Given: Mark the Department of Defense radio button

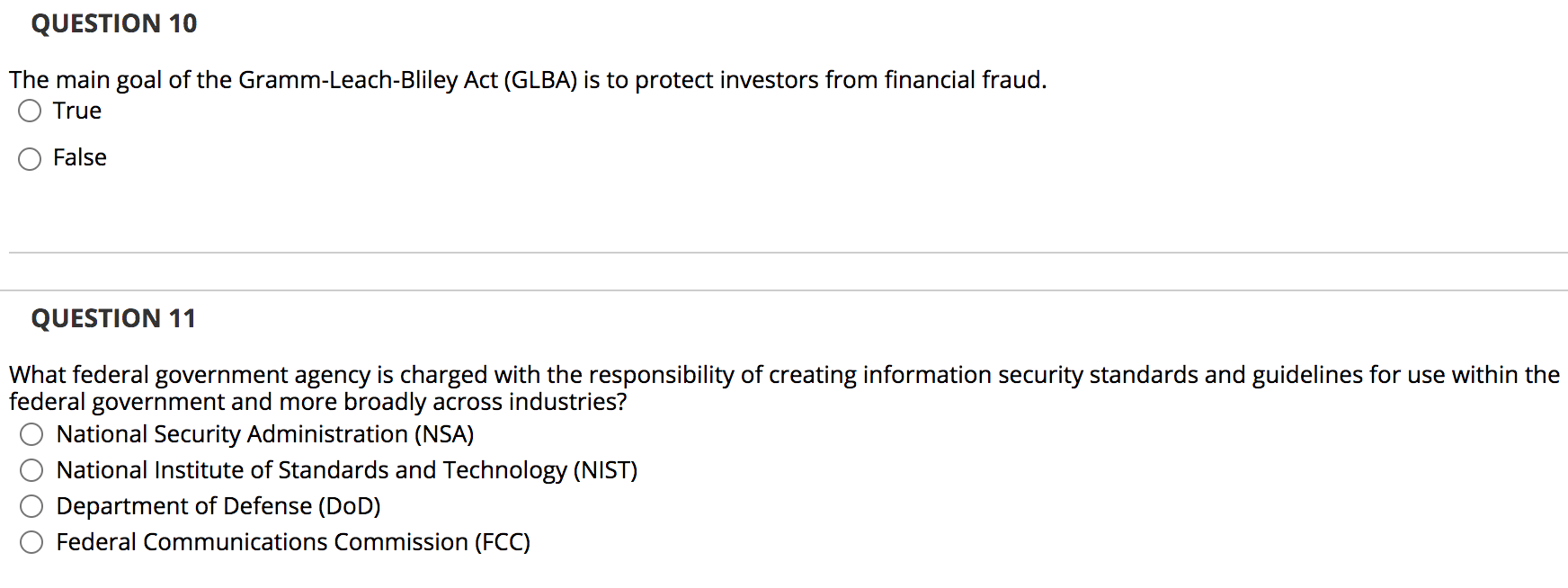Looking at the screenshot, I should [x=31, y=506].
